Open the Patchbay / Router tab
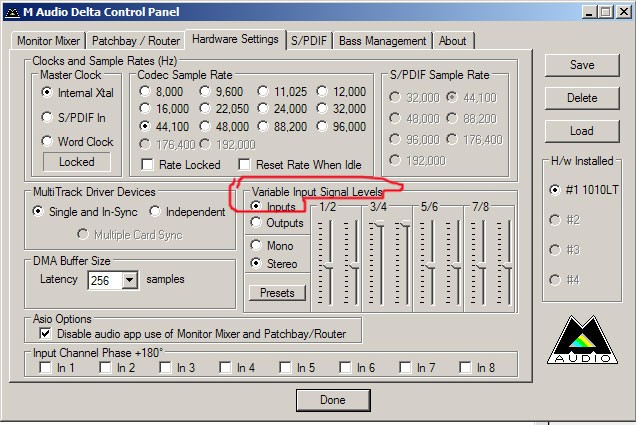 click(135, 41)
